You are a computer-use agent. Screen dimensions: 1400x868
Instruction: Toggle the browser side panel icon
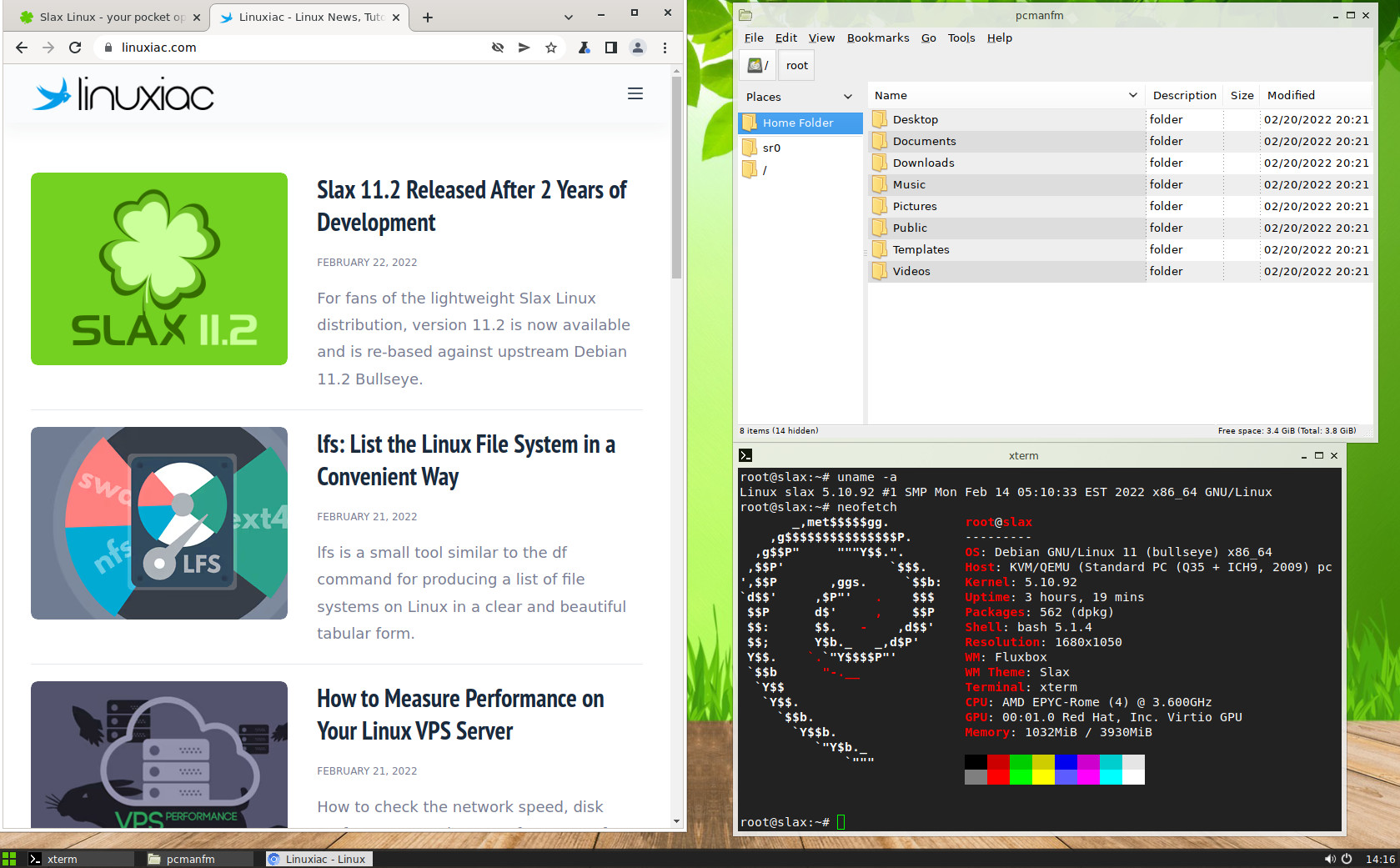611,48
